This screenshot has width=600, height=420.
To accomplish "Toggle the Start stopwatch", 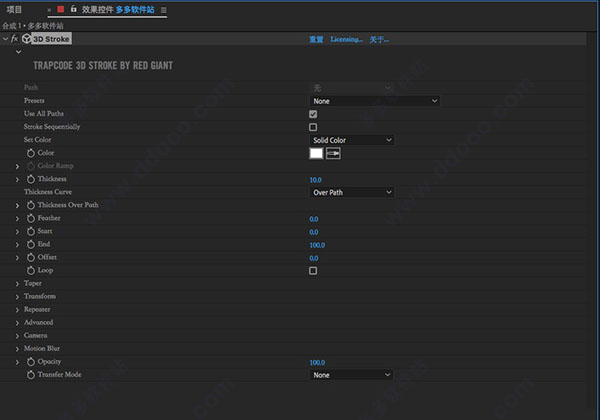I will tap(31, 231).
